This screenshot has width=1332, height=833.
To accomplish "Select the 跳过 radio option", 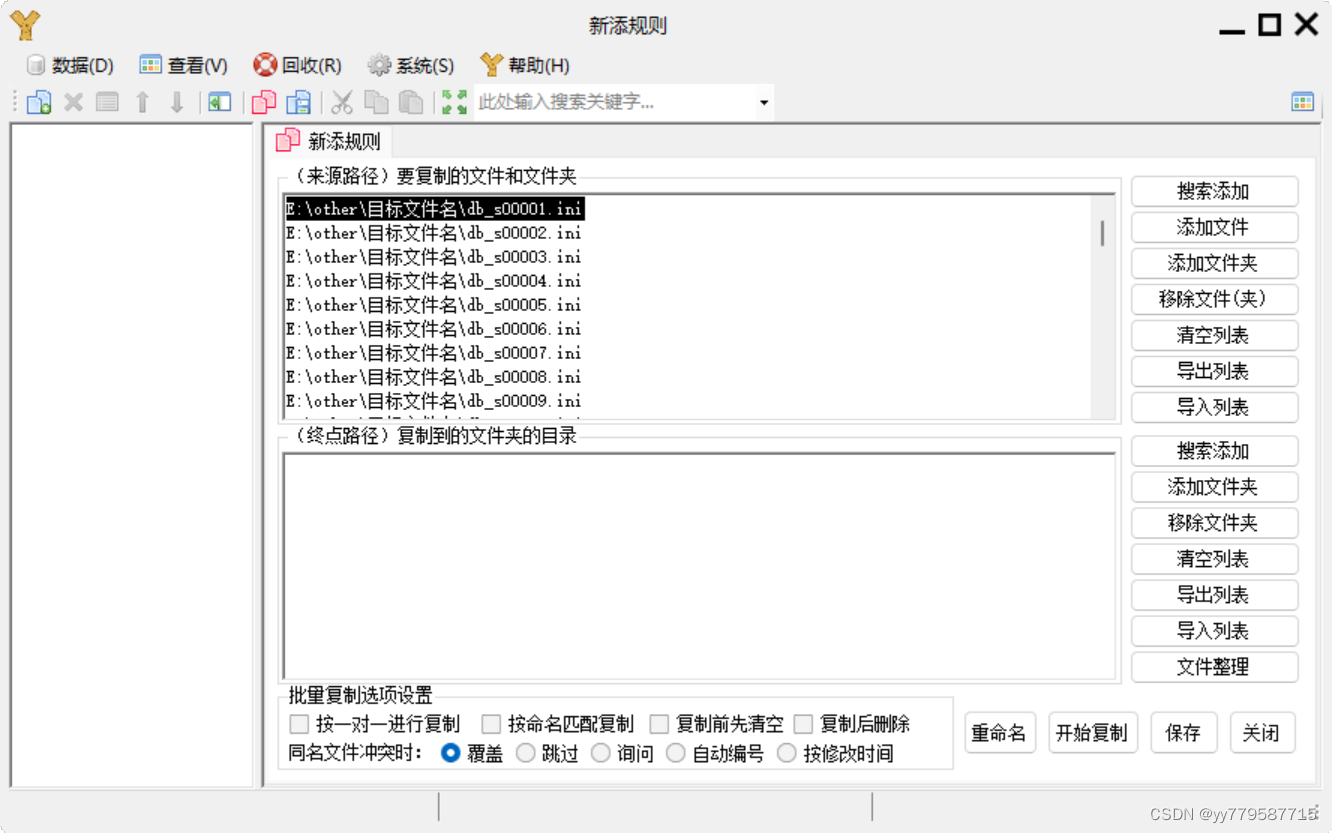I will 547,753.
